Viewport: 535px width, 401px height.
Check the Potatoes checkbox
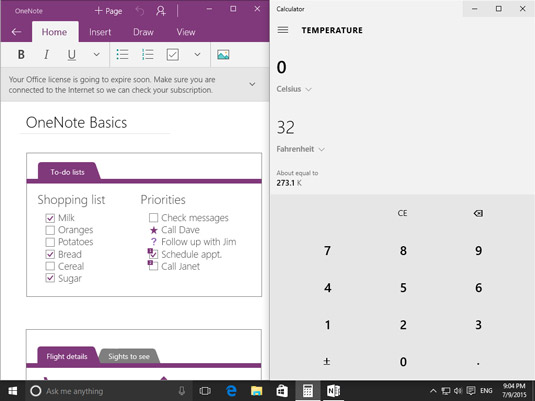pos(50,242)
